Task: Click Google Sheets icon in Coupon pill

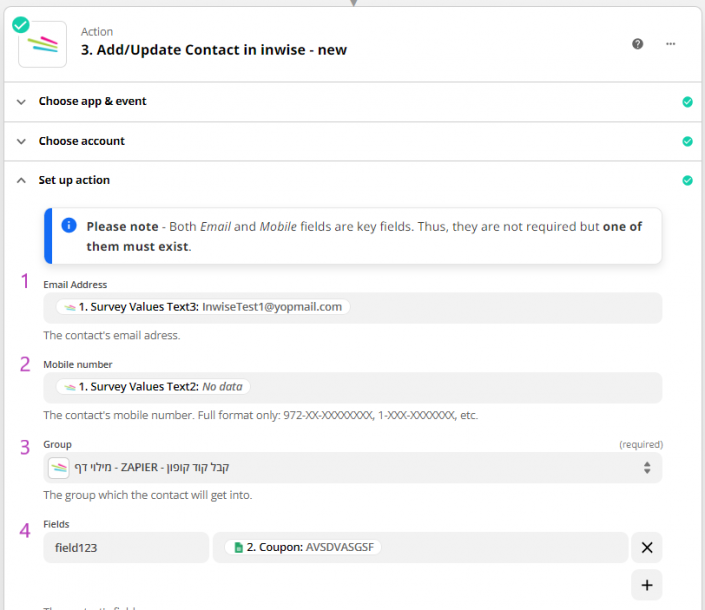Action: pos(239,548)
